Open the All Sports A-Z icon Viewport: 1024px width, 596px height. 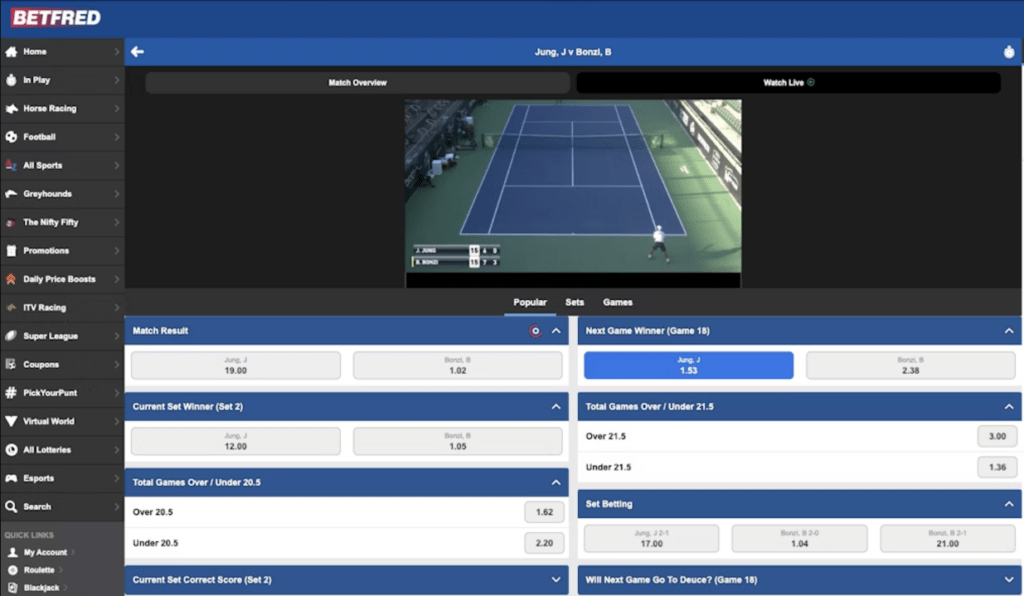(11, 165)
